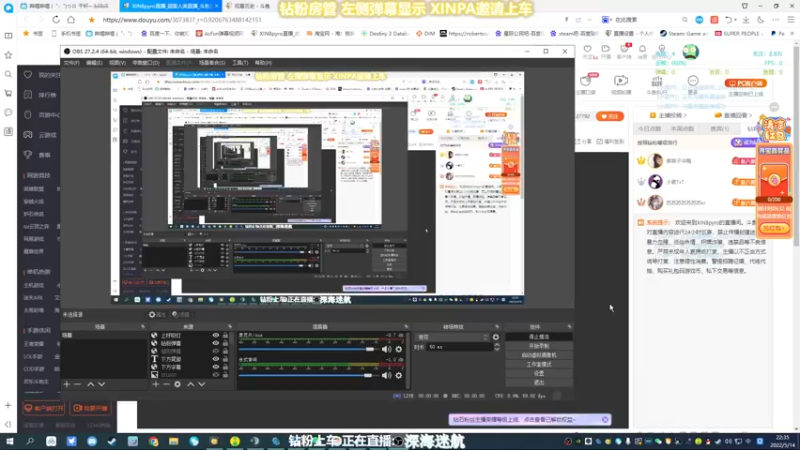Open settings gear of the first mixer channel
The image size is (800, 450).
click(399, 349)
